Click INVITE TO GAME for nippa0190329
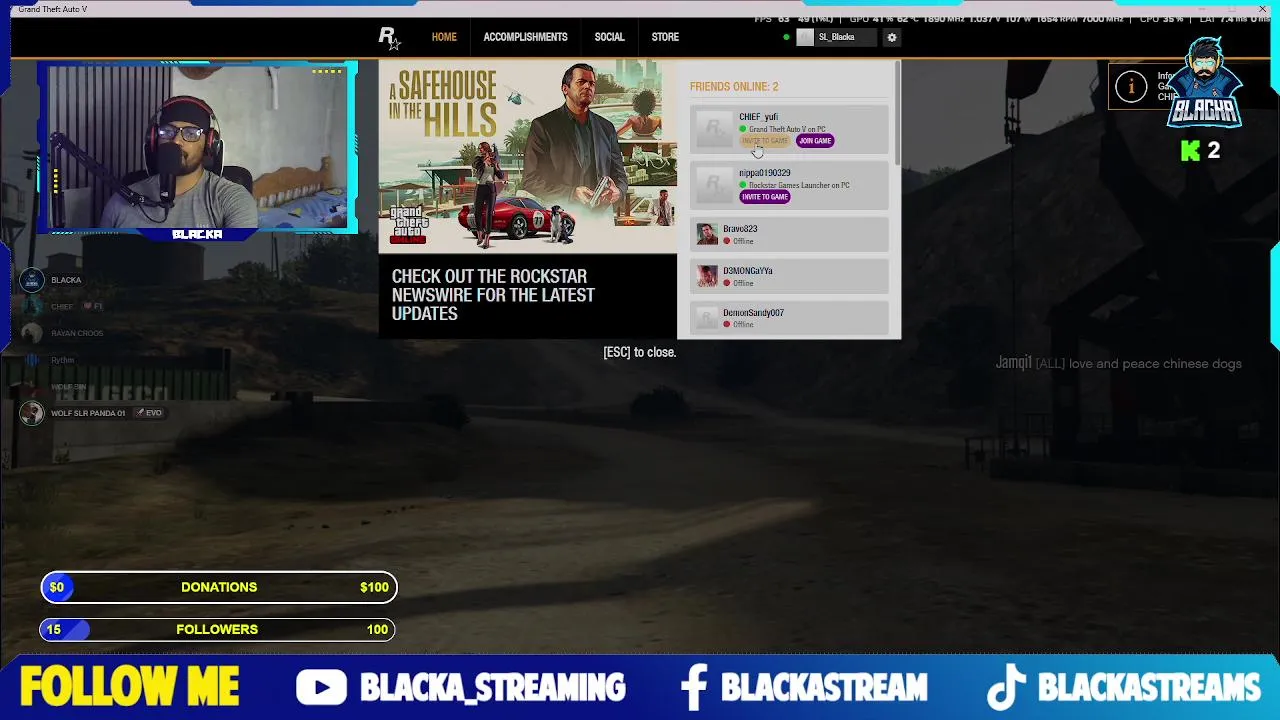The width and height of the screenshot is (1280, 720). [x=765, y=197]
